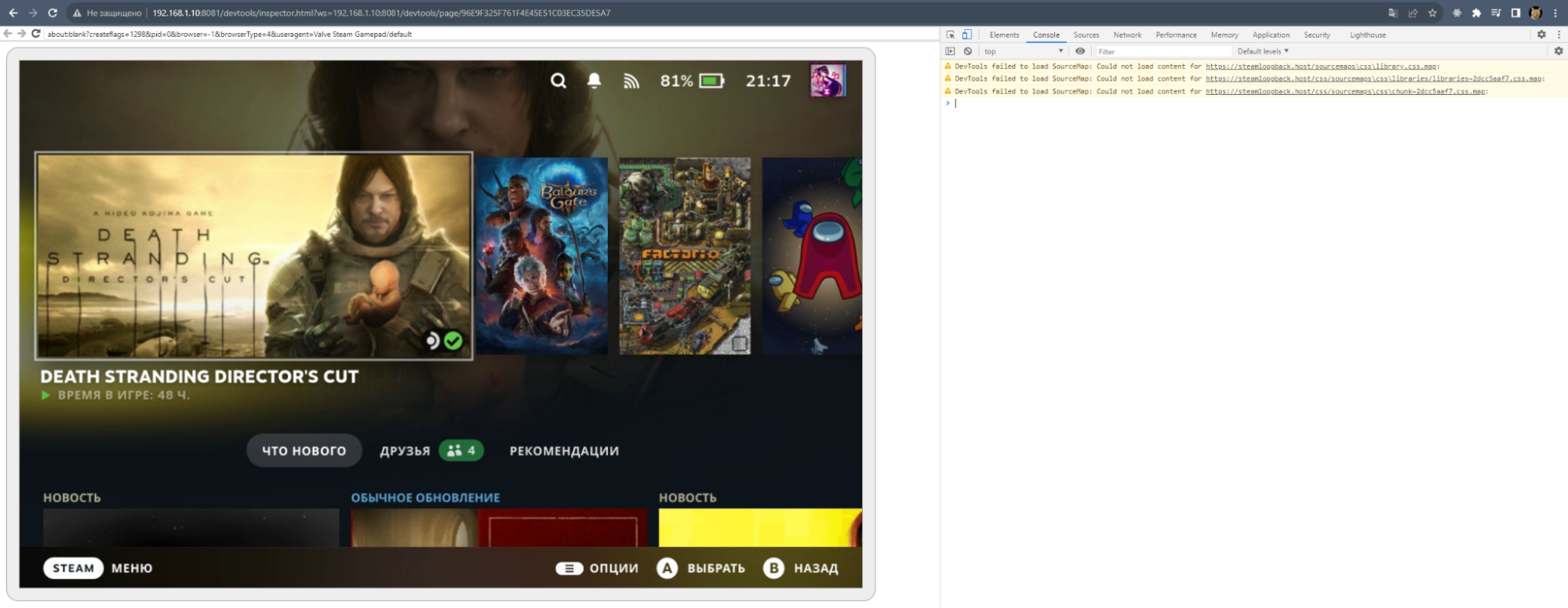Toggle the live expression eye icon
1568x608 pixels.
pyautogui.click(x=1080, y=51)
